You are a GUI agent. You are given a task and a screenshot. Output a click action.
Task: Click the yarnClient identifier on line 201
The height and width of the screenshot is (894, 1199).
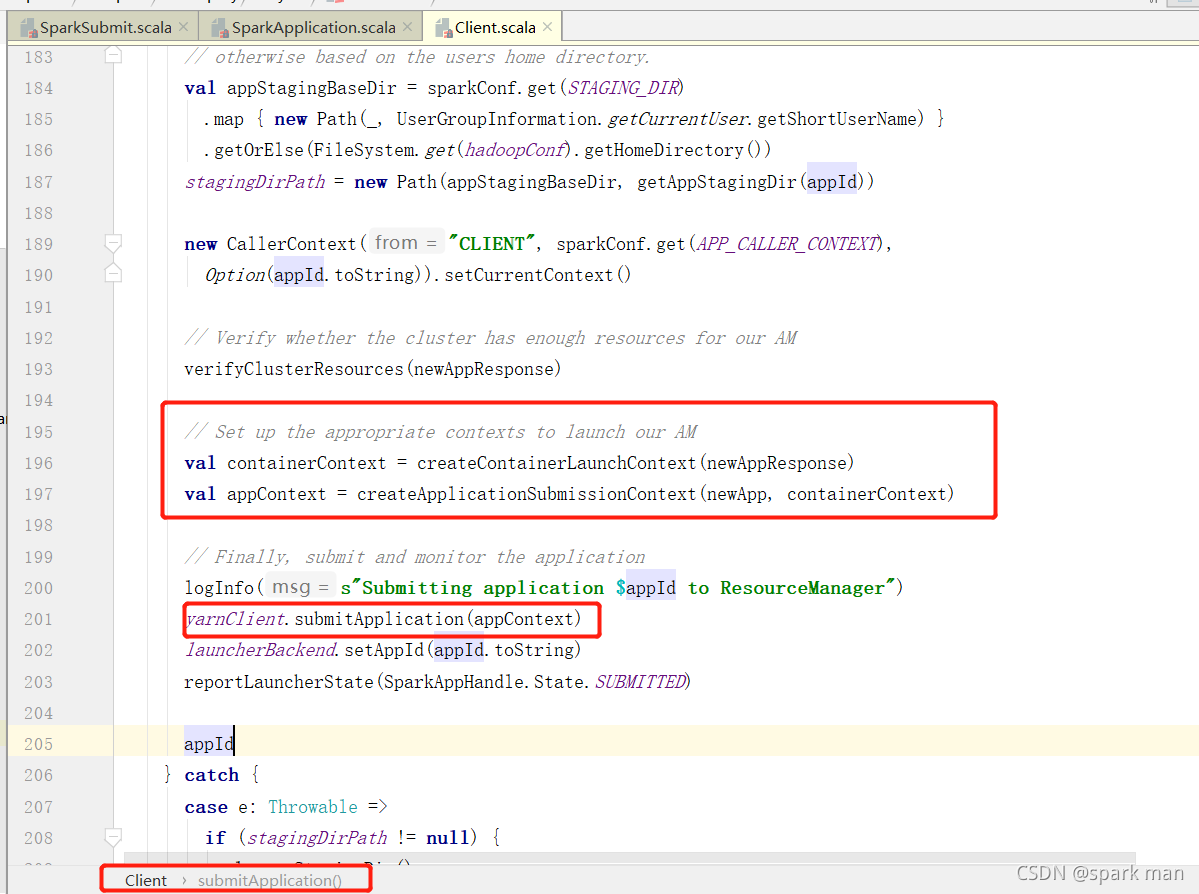coord(235,619)
